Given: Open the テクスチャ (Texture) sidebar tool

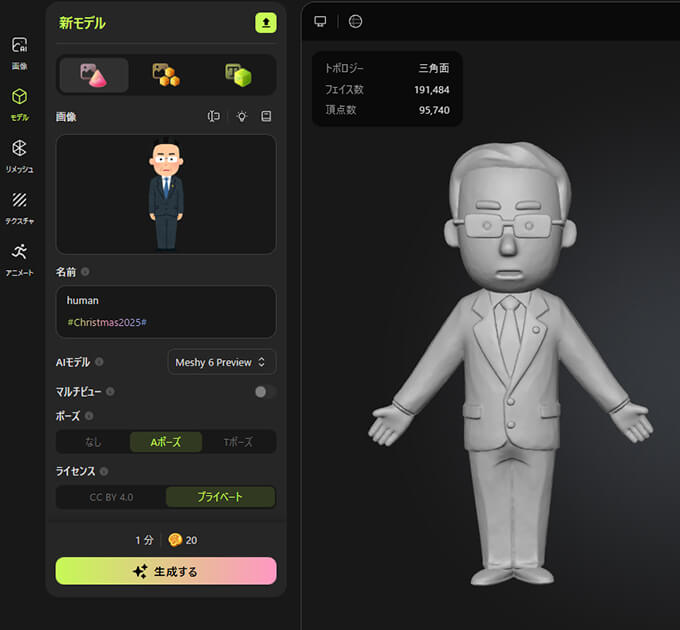Looking at the screenshot, I should click(x=19, y=207).
